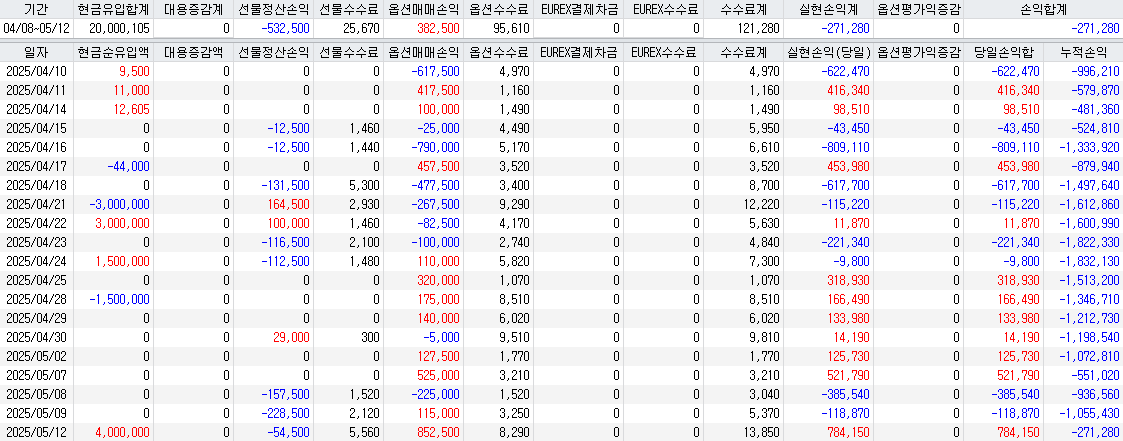1123x441 pixels.
Task: Click the option fee 9,290
Action: [x=516, y=204]
